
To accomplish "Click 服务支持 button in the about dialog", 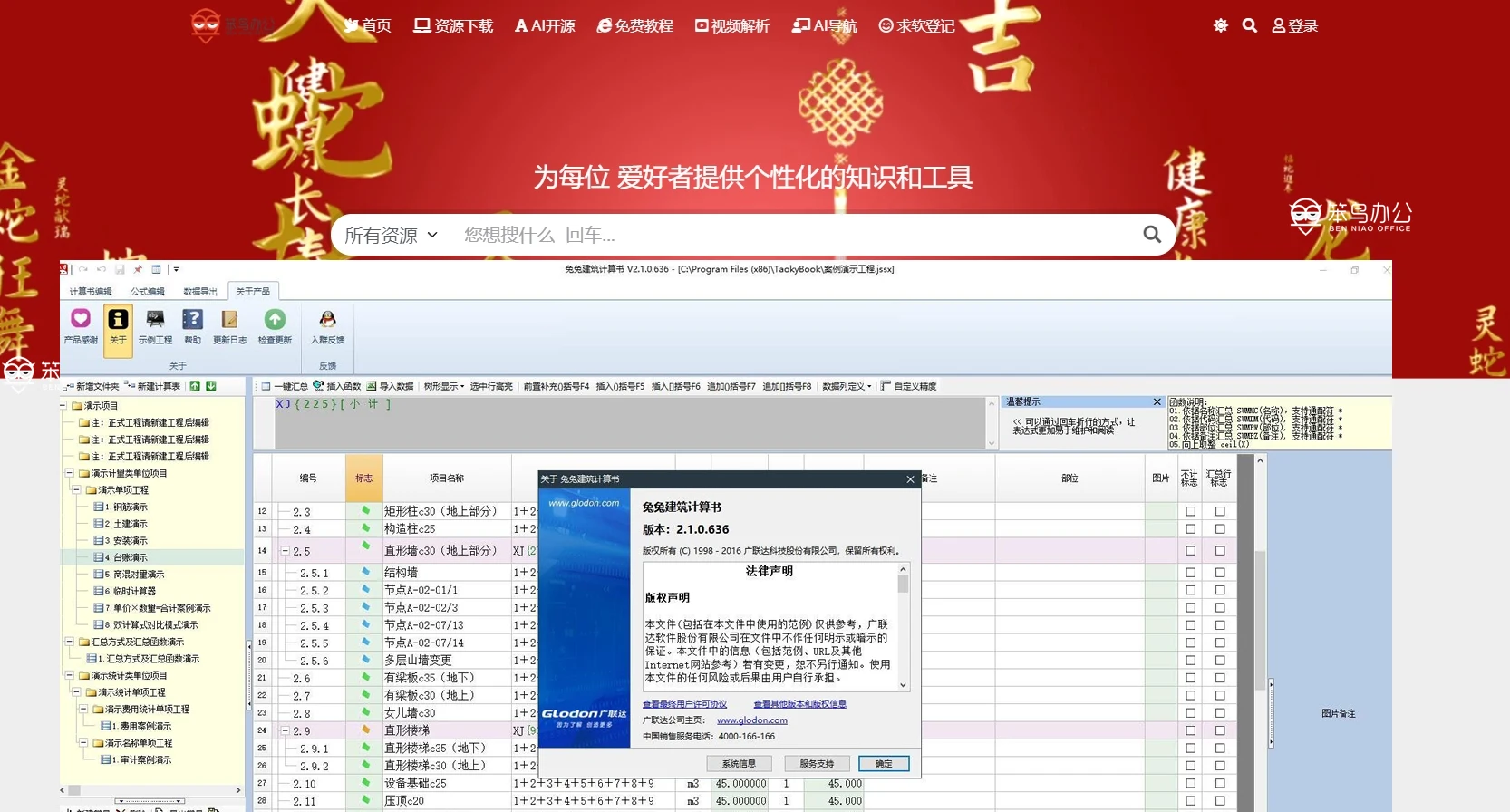I will coord(817,764).
